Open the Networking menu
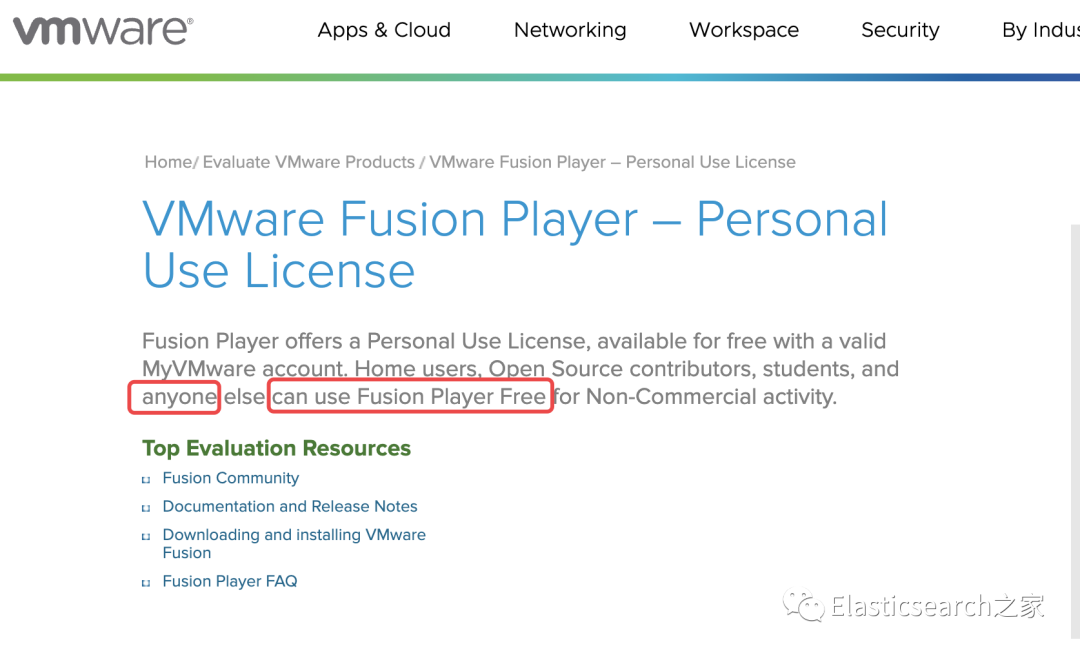The height and width of the screenshot is (653, 1080). point(570,30)
